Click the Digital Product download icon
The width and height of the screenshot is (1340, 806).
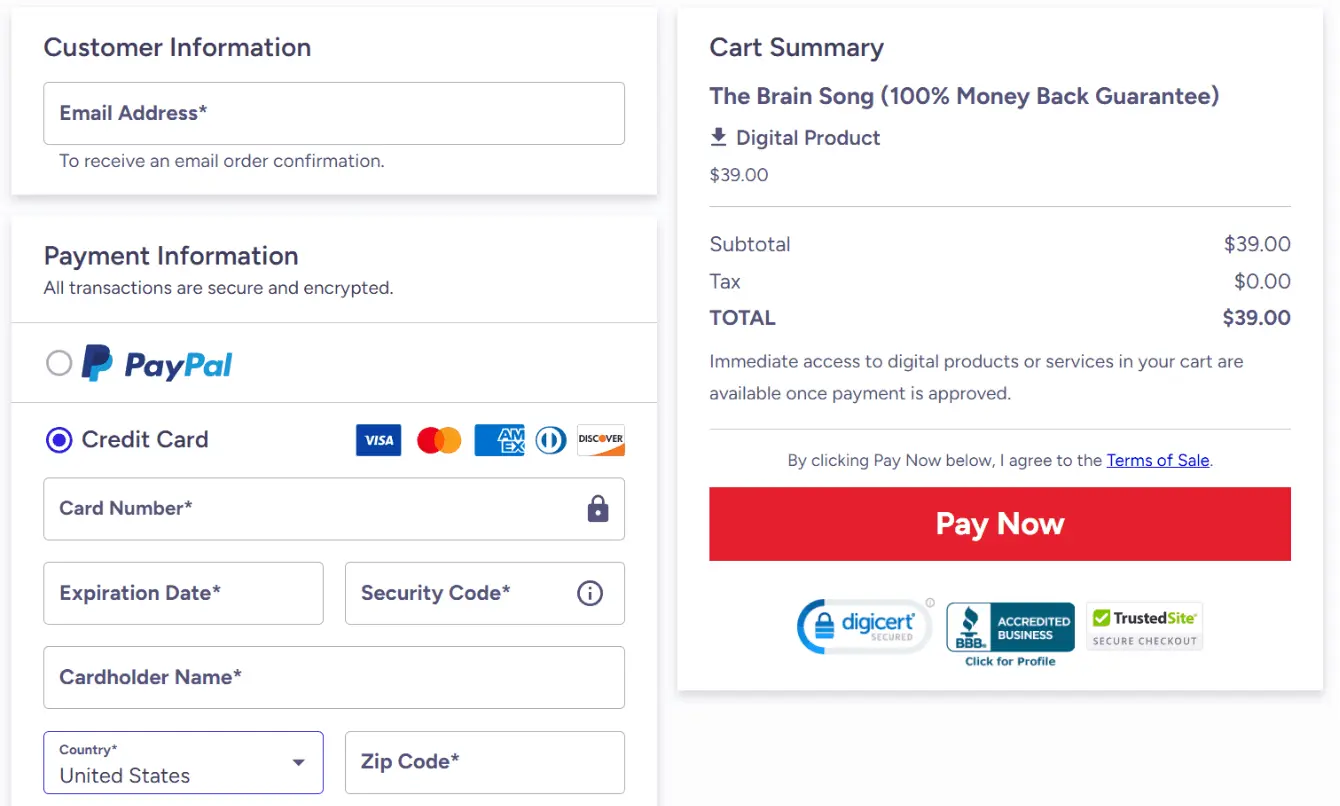[x=719, y=137]
